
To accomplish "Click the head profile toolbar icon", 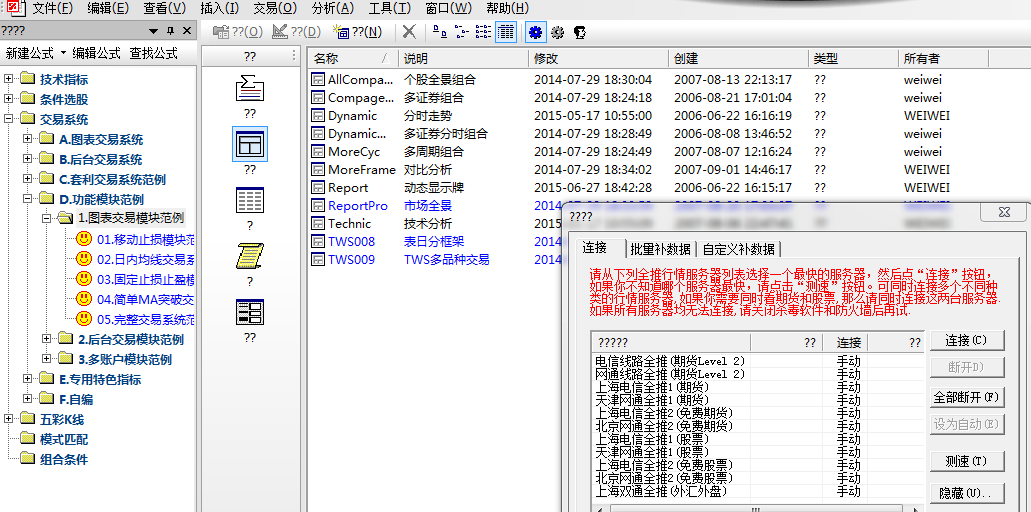I will (579, 32).
